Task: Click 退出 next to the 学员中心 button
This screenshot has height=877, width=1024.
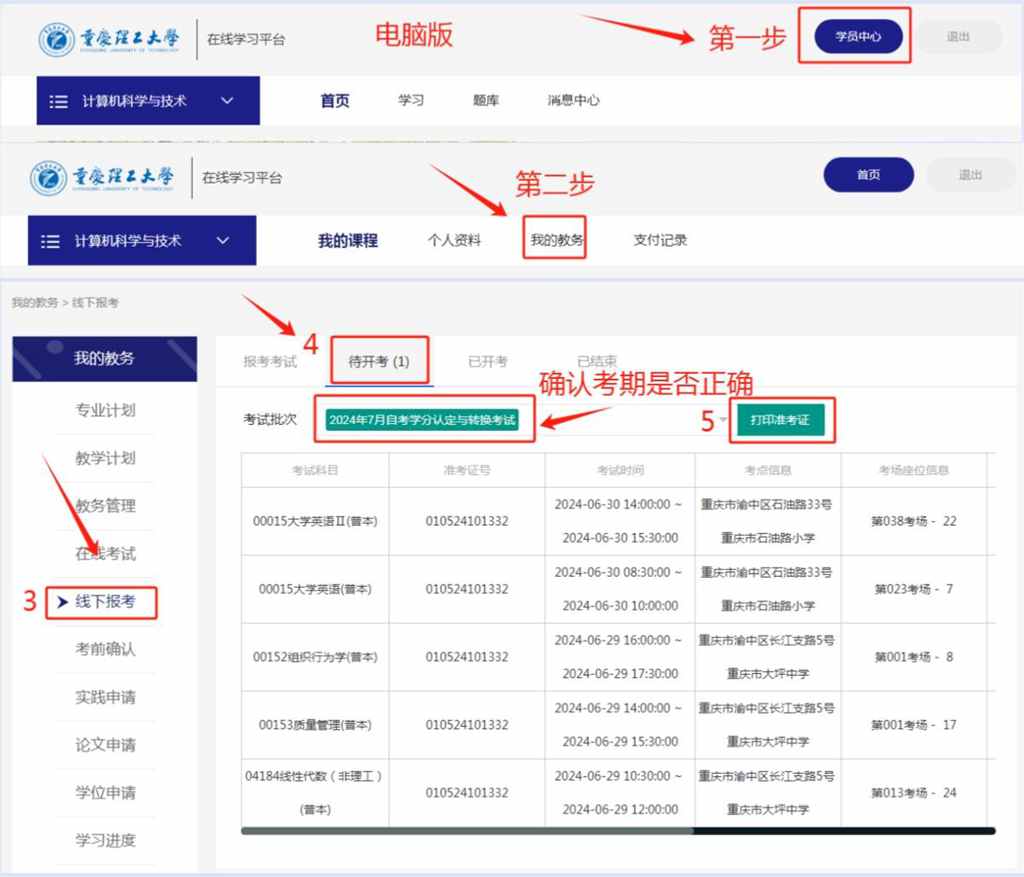Action: [x=959, y=37]
